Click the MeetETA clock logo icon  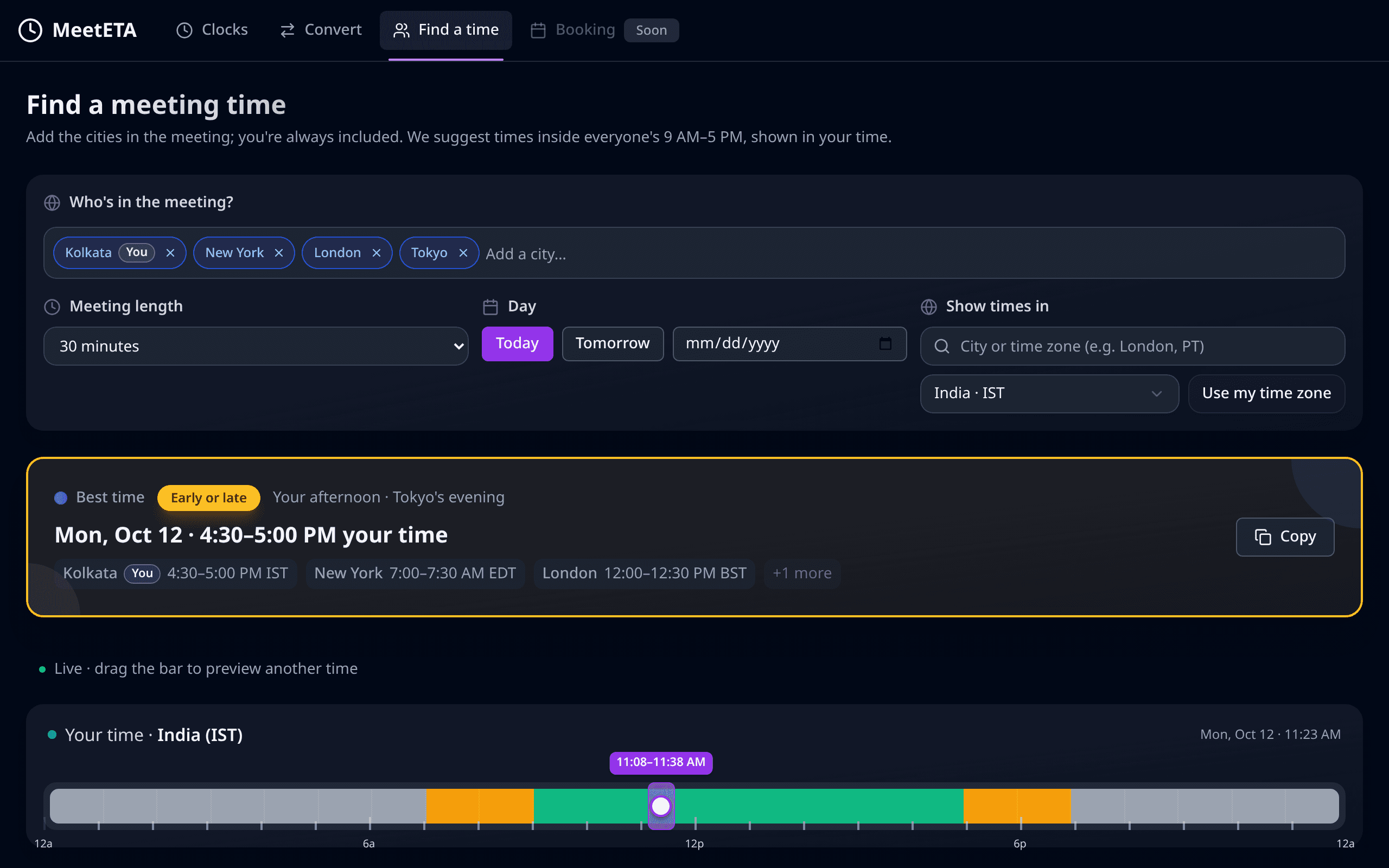tap(30, 30)
